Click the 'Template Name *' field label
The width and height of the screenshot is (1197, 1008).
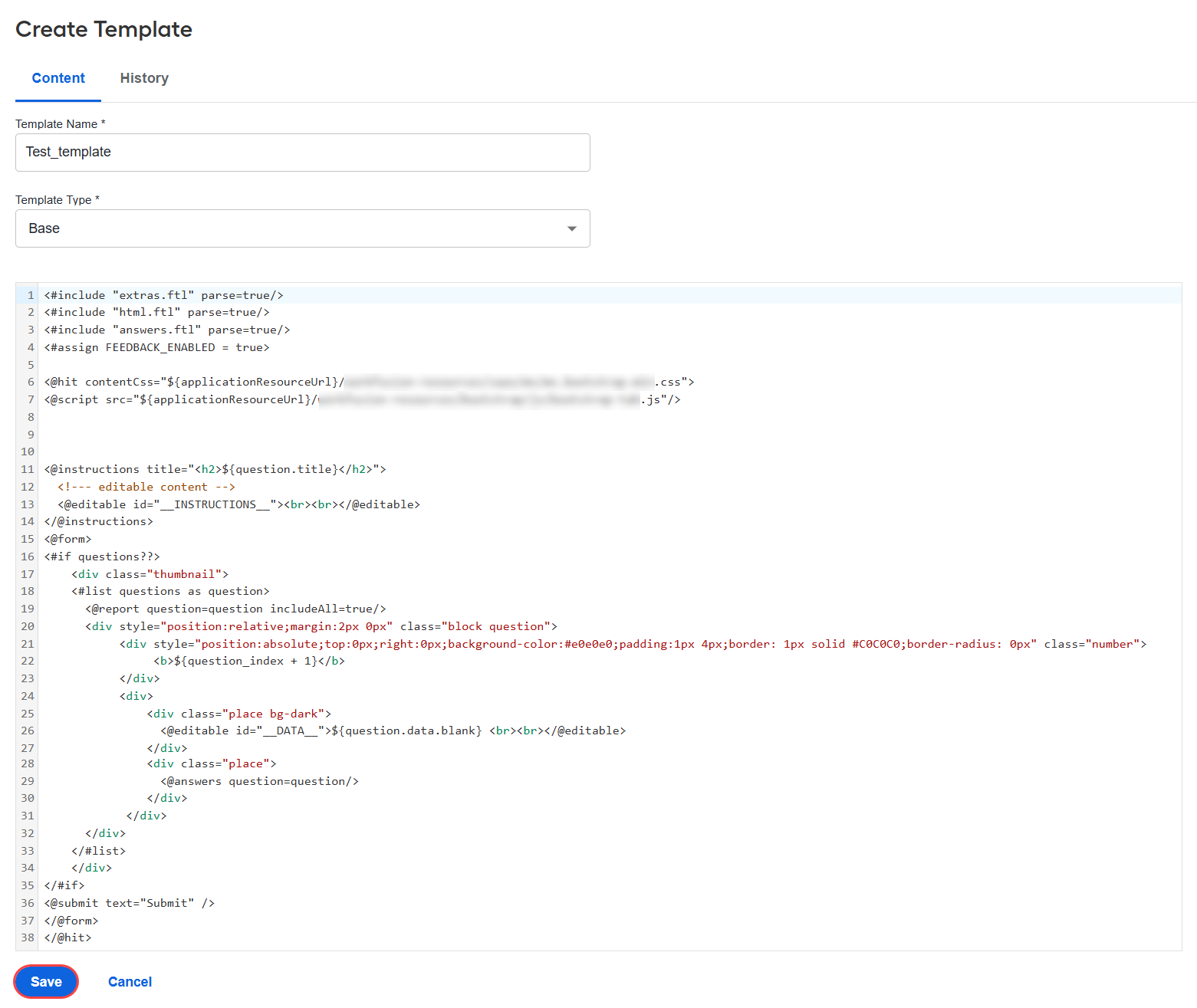61,124
